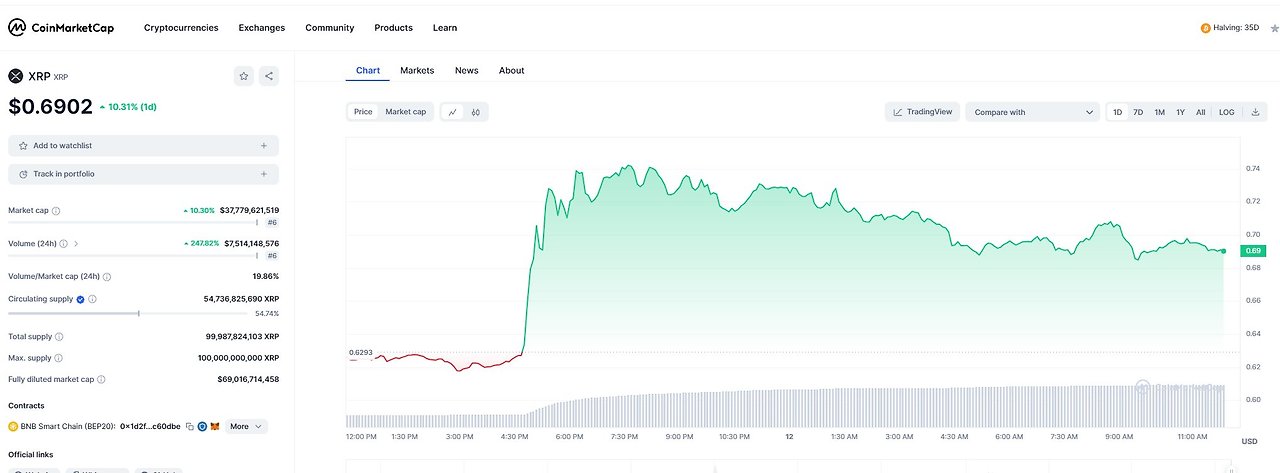Switch to the About tab
Image resolution: width=1280 pixels, height=473 pixels.
[x=512, y=70]
